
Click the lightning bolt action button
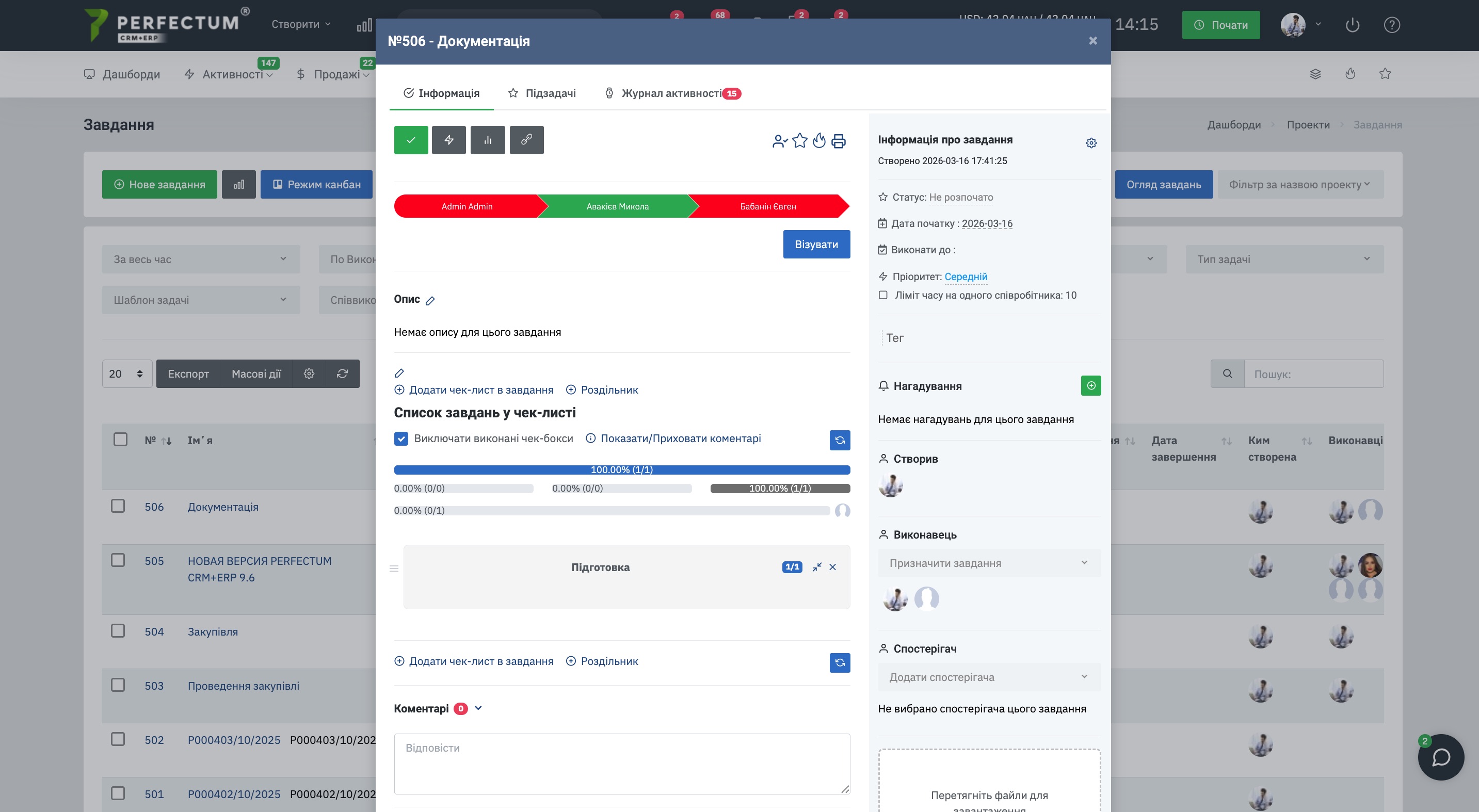(x=448, y=140)
